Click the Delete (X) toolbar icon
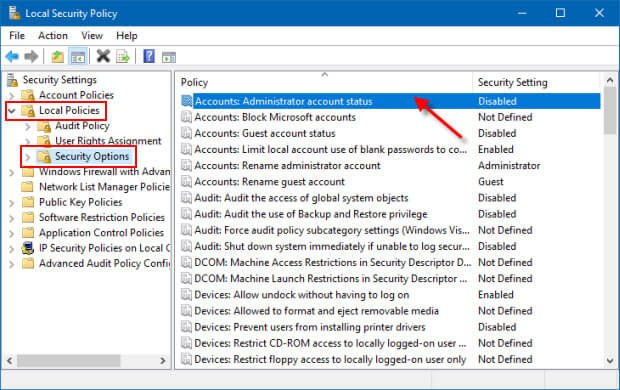 click(x=103, y=57)
